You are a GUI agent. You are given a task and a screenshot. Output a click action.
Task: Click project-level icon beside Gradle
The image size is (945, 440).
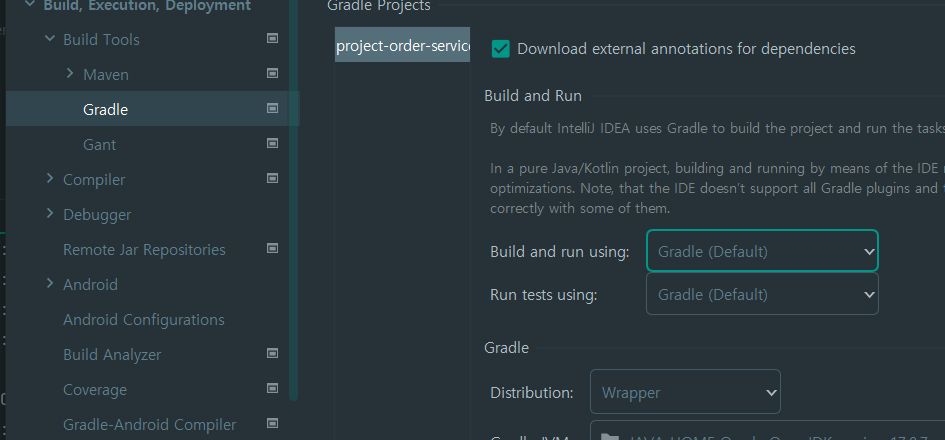pos(272,108)
